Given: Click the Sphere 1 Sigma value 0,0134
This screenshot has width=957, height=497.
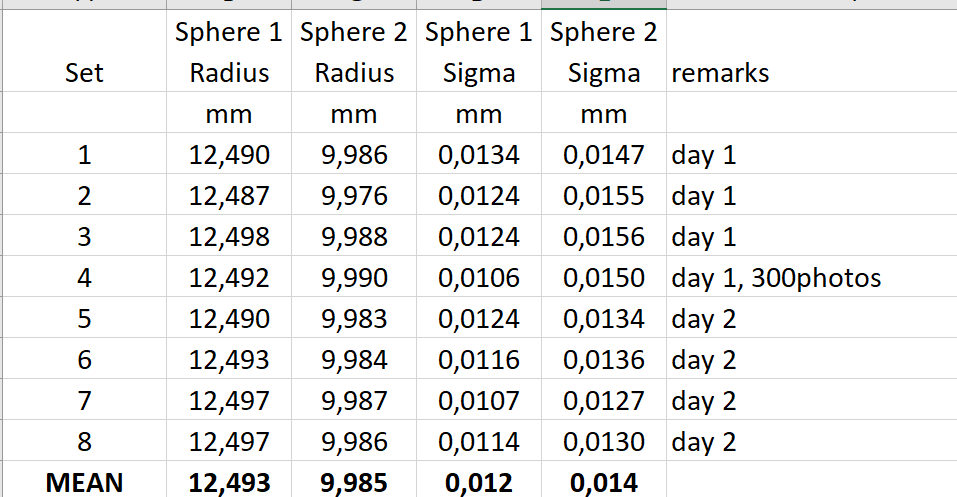Looking at the screenshot, I should point(478,155).
